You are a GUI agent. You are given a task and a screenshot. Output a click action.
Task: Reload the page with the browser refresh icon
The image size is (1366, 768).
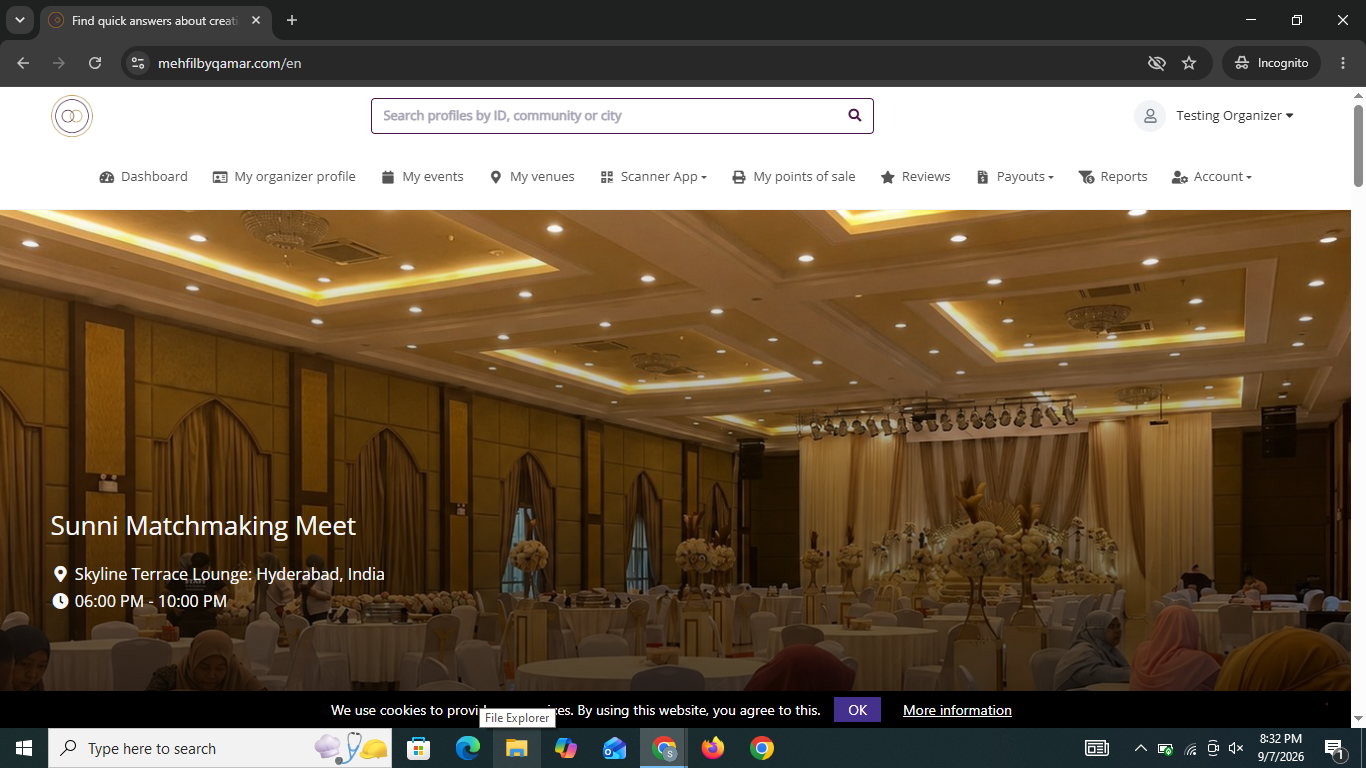coord(95,63)
